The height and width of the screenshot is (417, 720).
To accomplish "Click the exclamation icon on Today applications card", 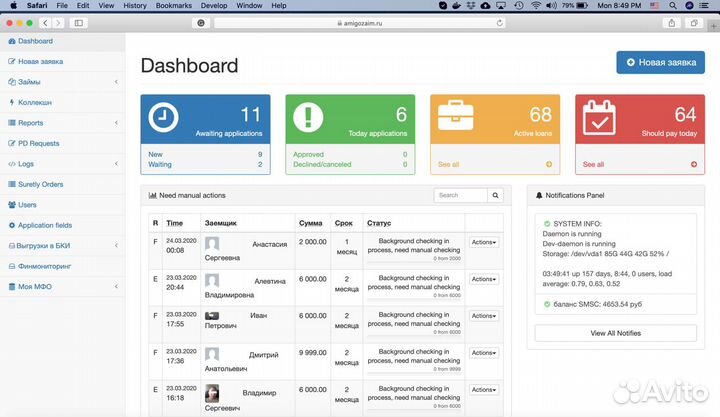I will (x=308, y=118).
